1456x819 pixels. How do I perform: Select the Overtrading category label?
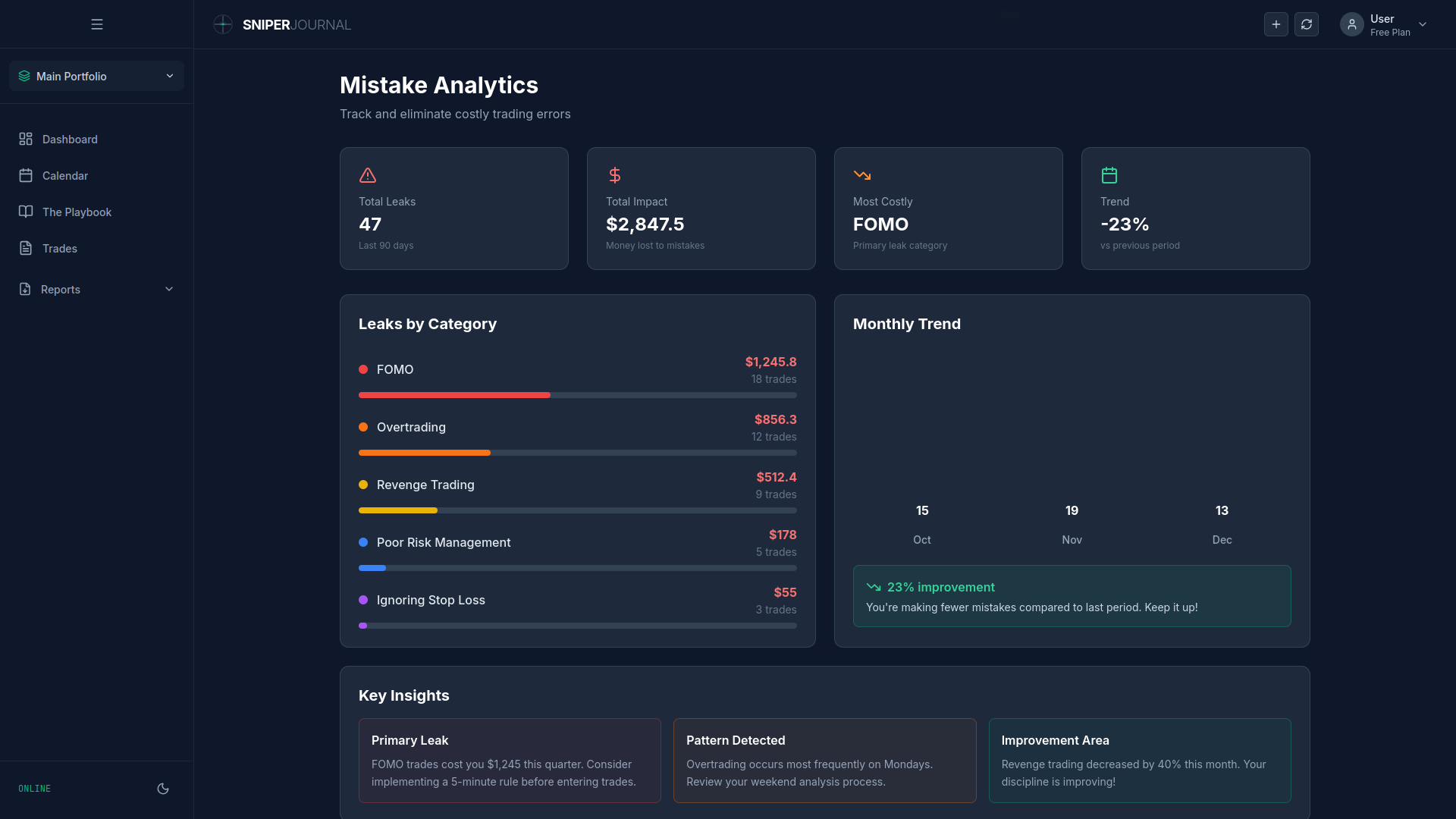tap(411, 427)
